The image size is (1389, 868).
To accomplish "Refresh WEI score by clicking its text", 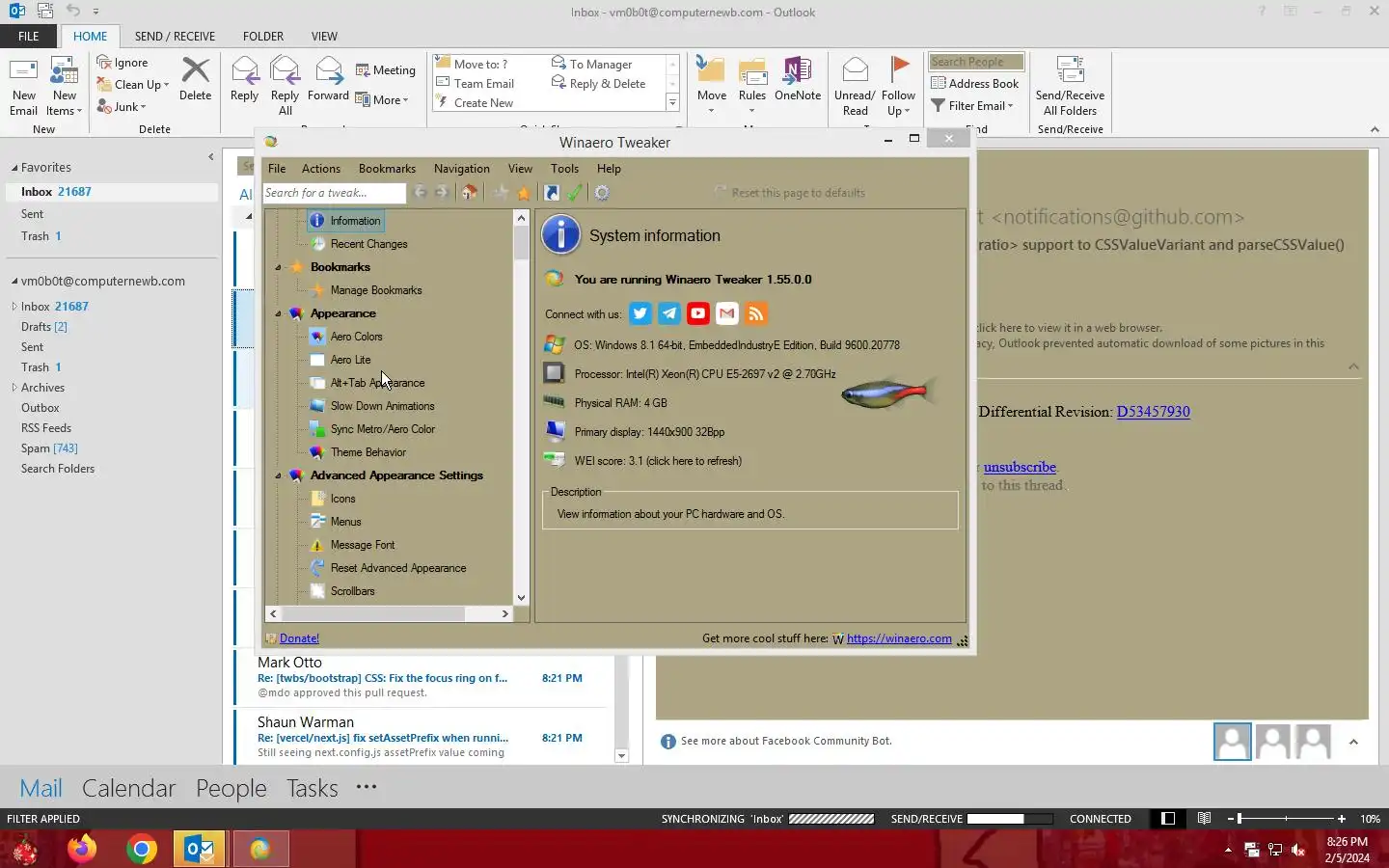I will (658, 461).
